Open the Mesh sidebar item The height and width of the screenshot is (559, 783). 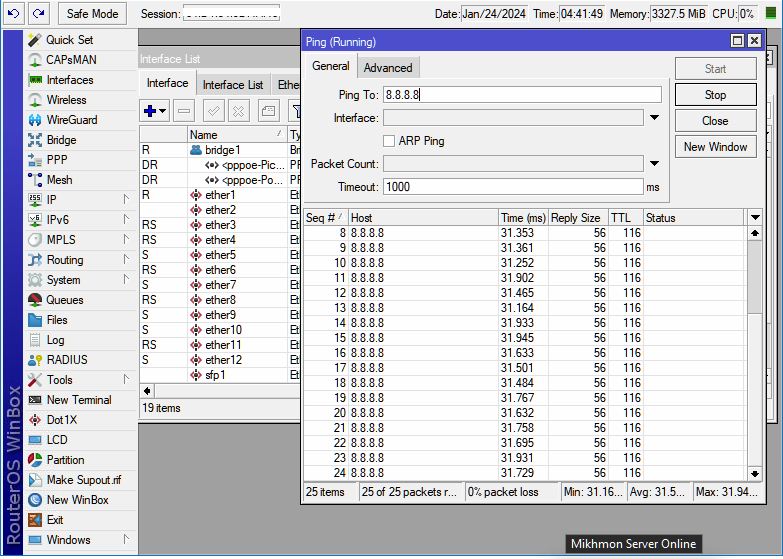click(x=59, y=180)
